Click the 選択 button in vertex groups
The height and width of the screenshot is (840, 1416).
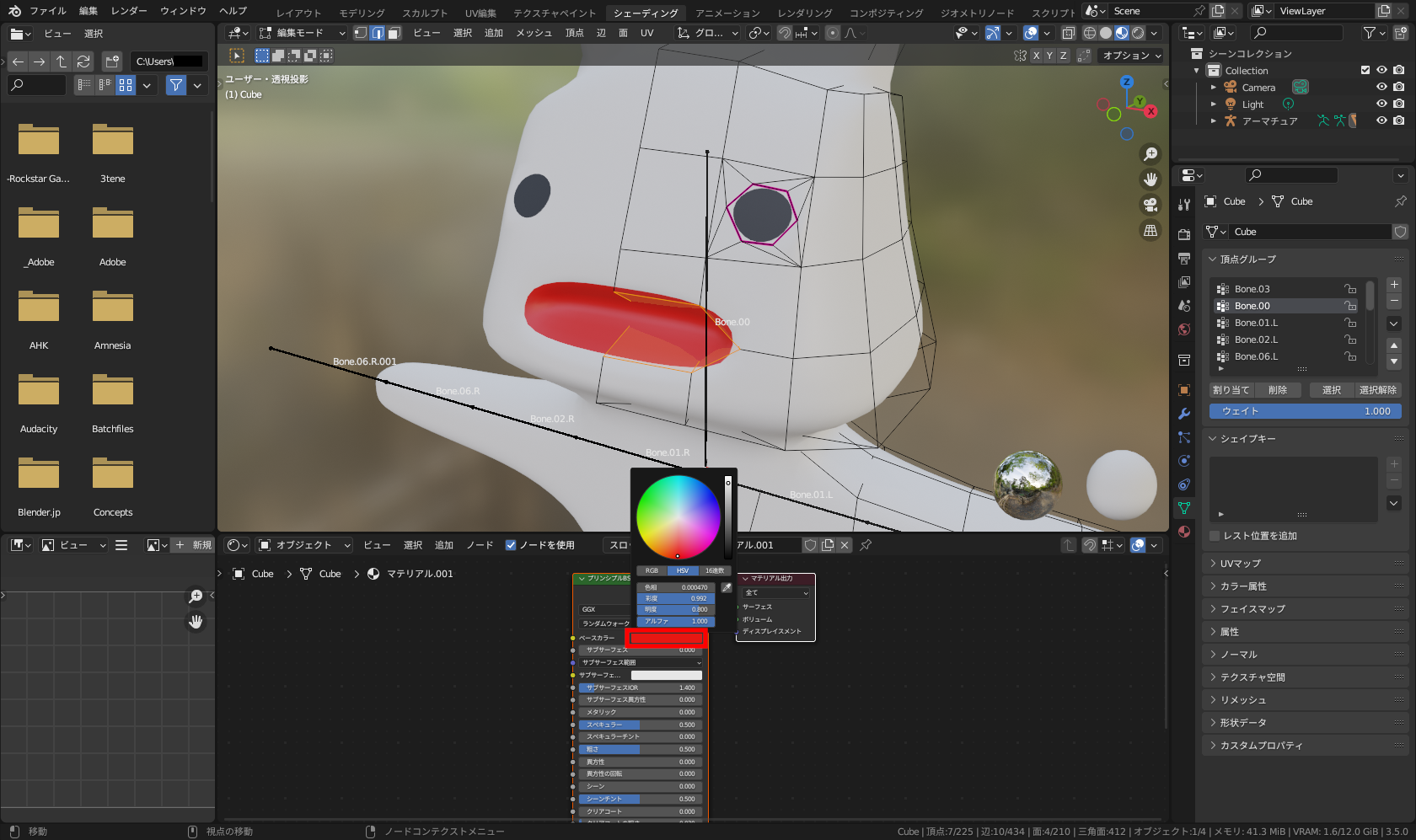[1332, 390]
